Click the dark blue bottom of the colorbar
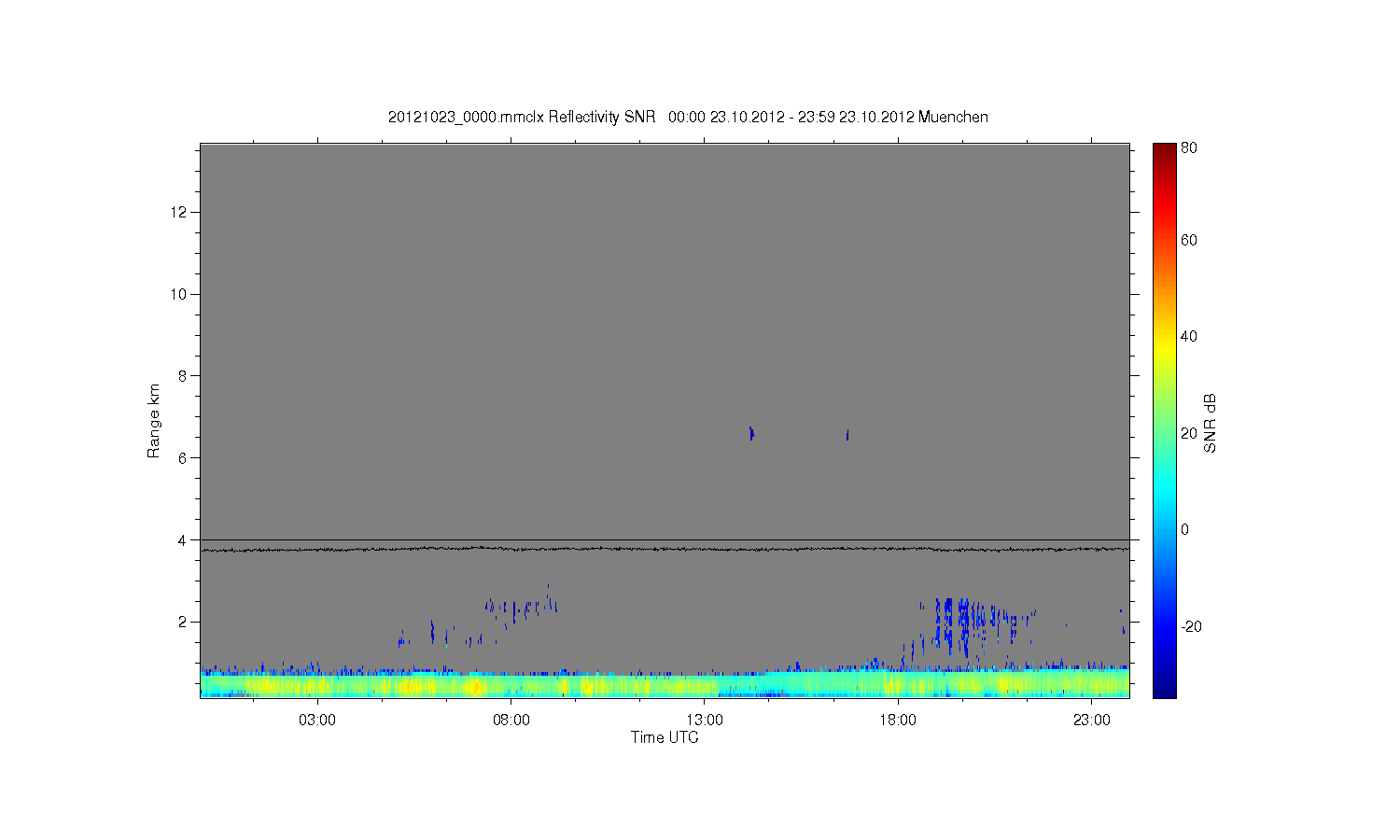The width and height of the screenshot is (1400, 840). pos(1164,689)
